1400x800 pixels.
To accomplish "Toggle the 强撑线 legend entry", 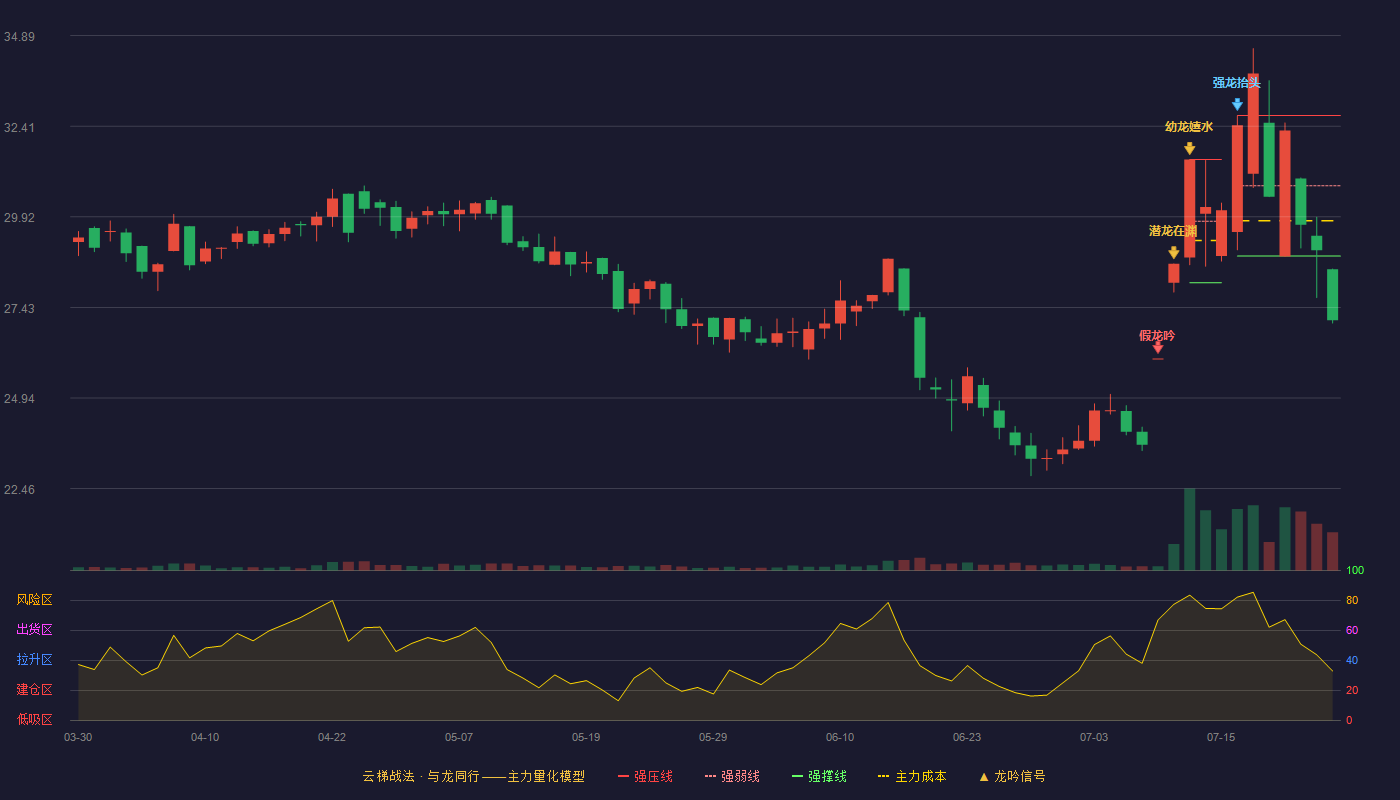I will pos(819,776).
